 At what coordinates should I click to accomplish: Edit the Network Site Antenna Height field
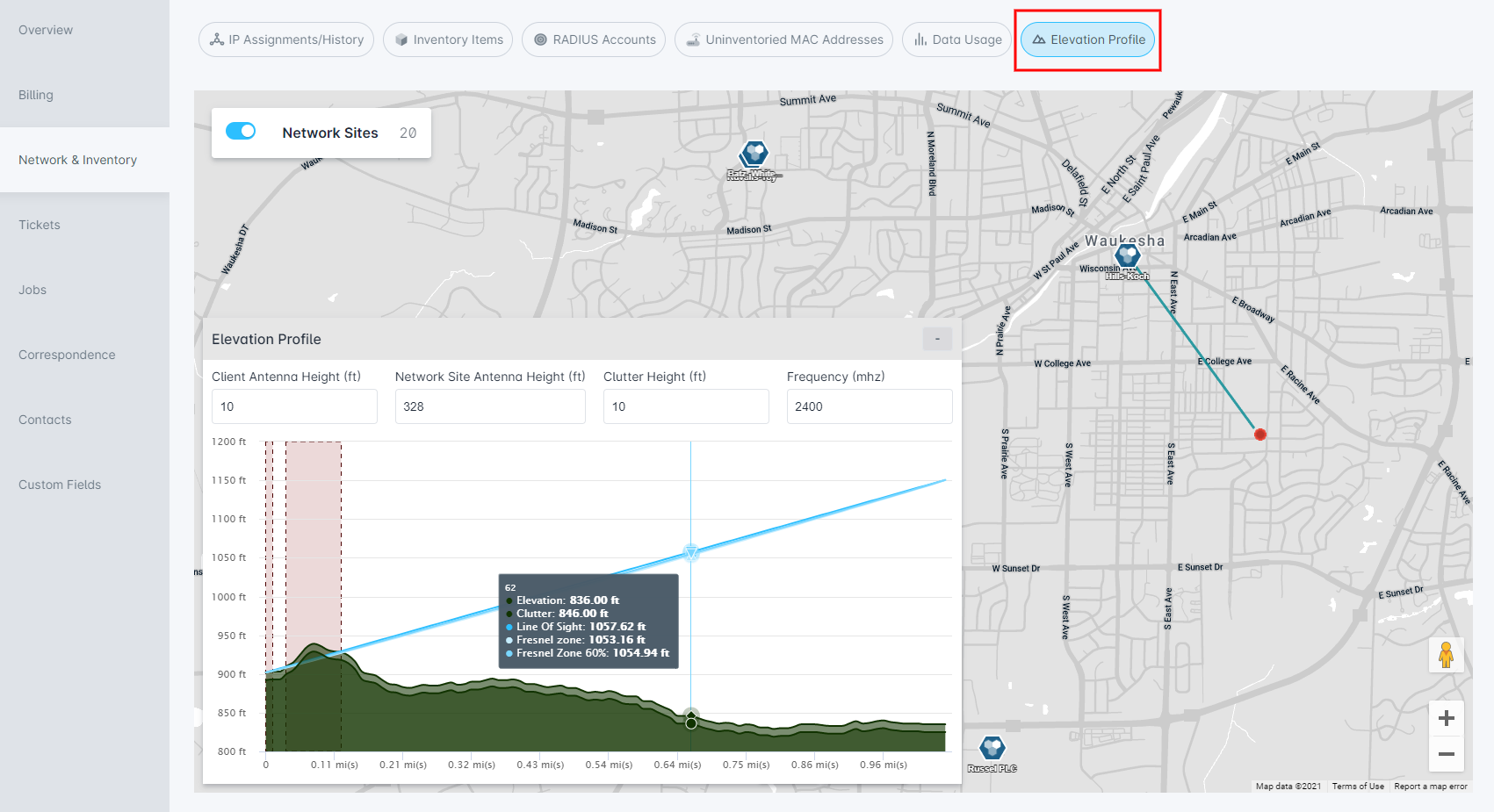490,406
